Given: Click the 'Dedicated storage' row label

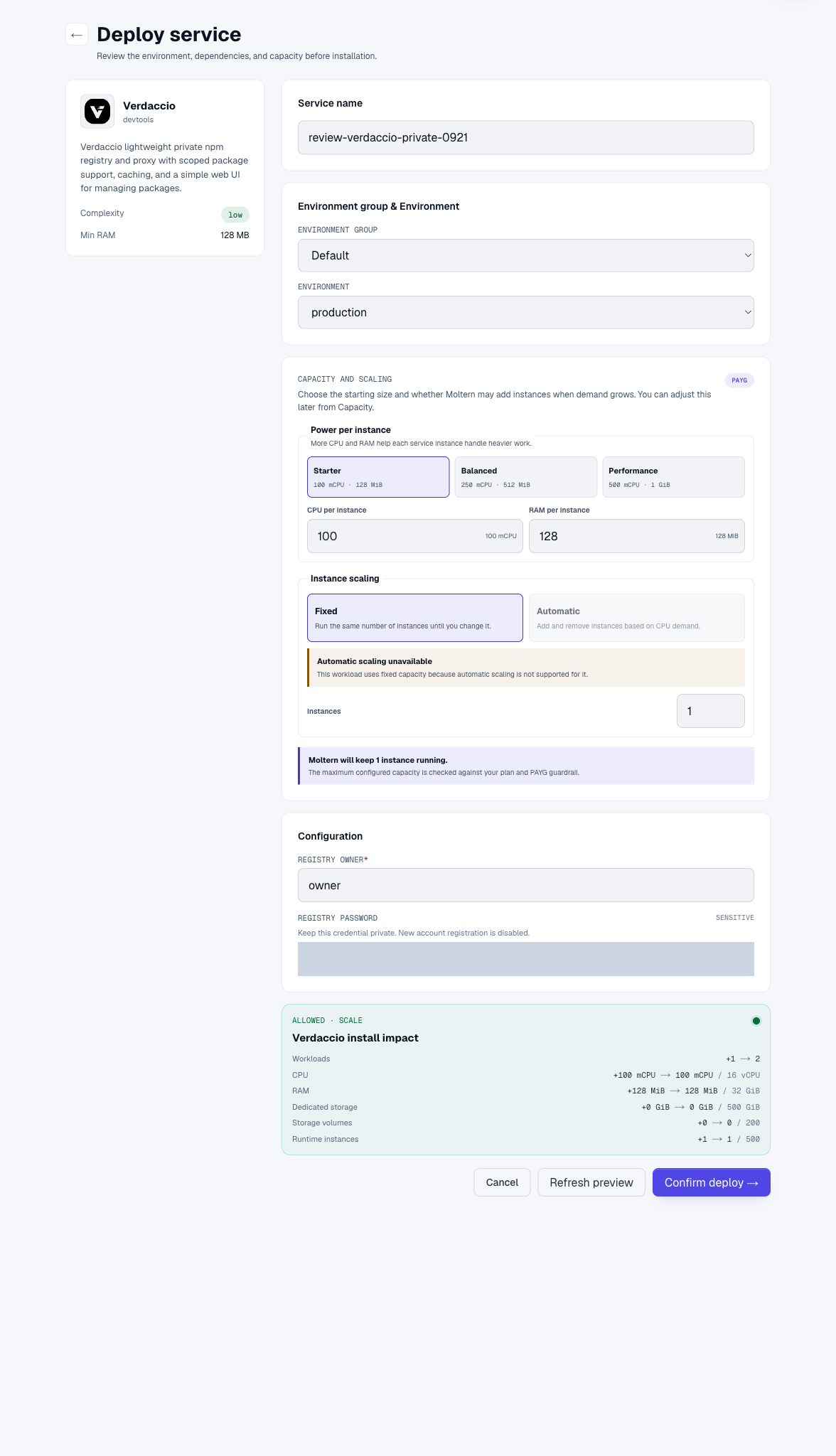Looking at the screenshot, I should coord(325,1107).
